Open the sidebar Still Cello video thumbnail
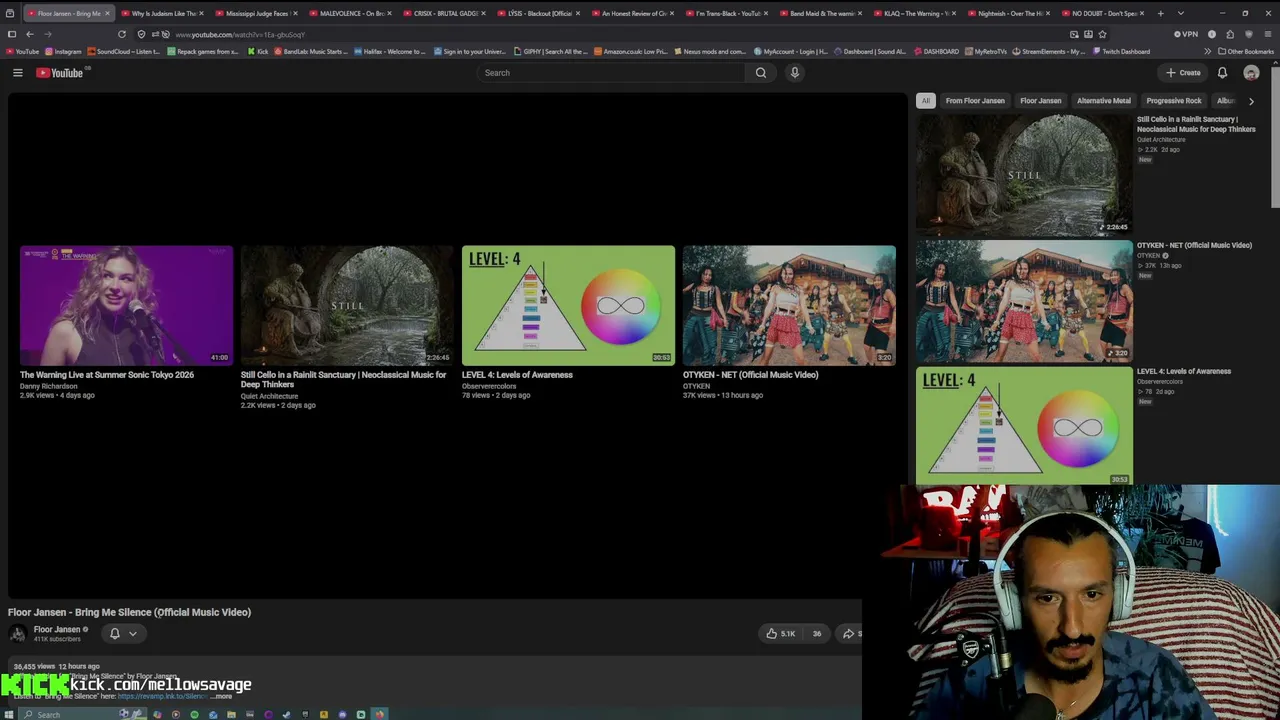Viewport: 1280px width, 720px height. pyautogui.click(x=1024, y=174)
